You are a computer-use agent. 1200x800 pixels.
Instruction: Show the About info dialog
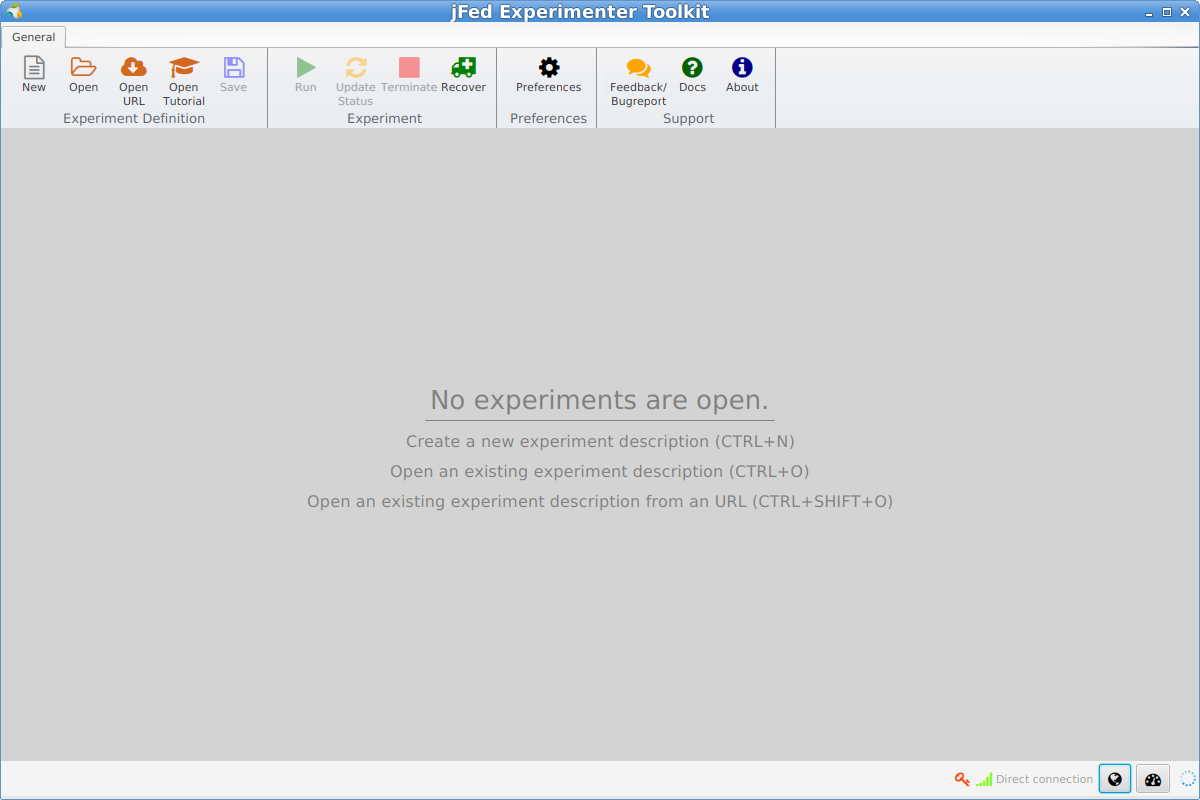742,75
